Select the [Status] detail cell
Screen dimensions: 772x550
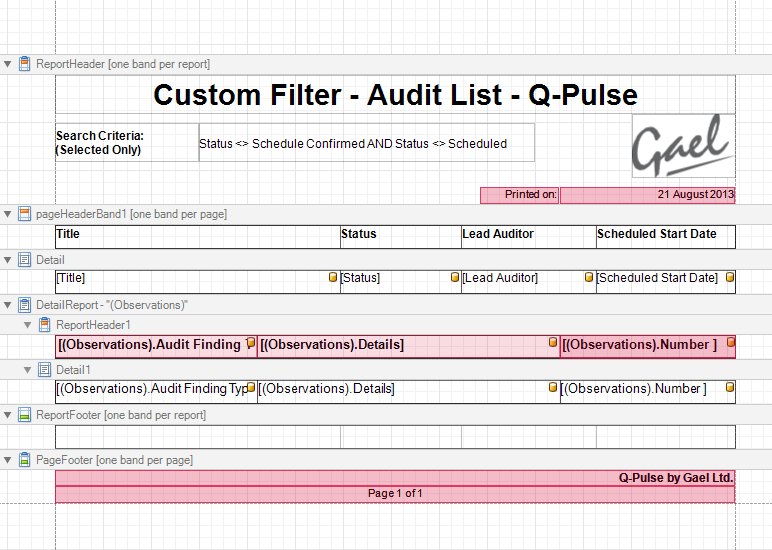401,282
